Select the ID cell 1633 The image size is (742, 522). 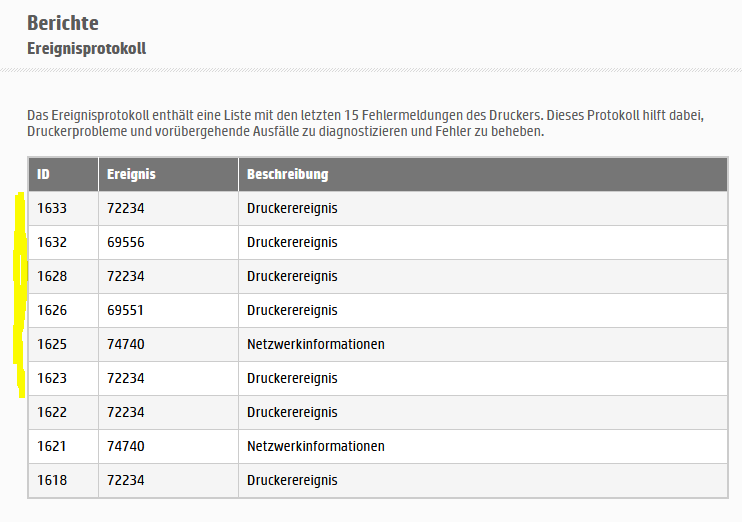(x=52, y=209)
